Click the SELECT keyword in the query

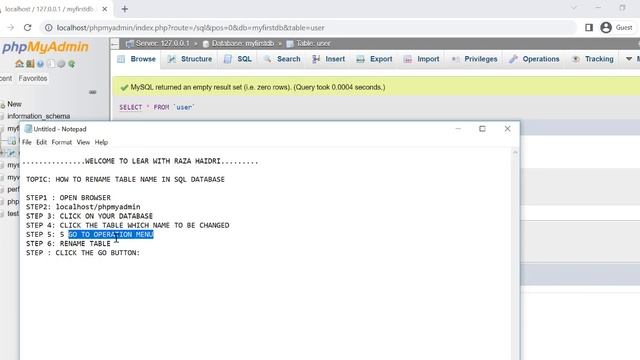[131, 107]
